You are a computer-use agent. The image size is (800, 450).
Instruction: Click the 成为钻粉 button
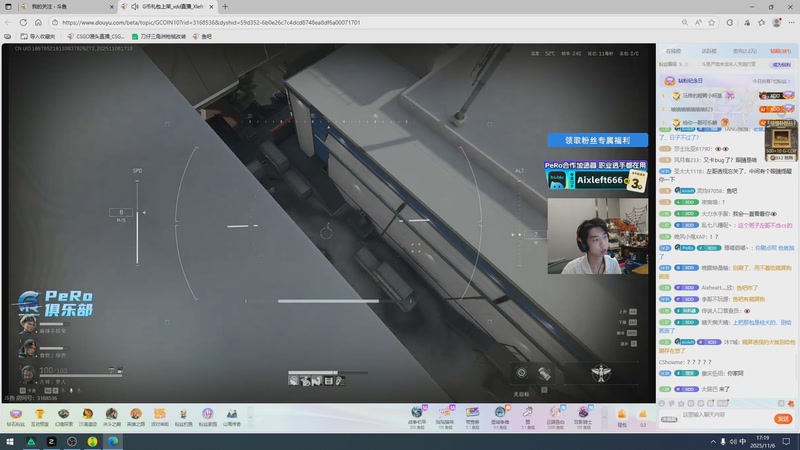[781, 65]
